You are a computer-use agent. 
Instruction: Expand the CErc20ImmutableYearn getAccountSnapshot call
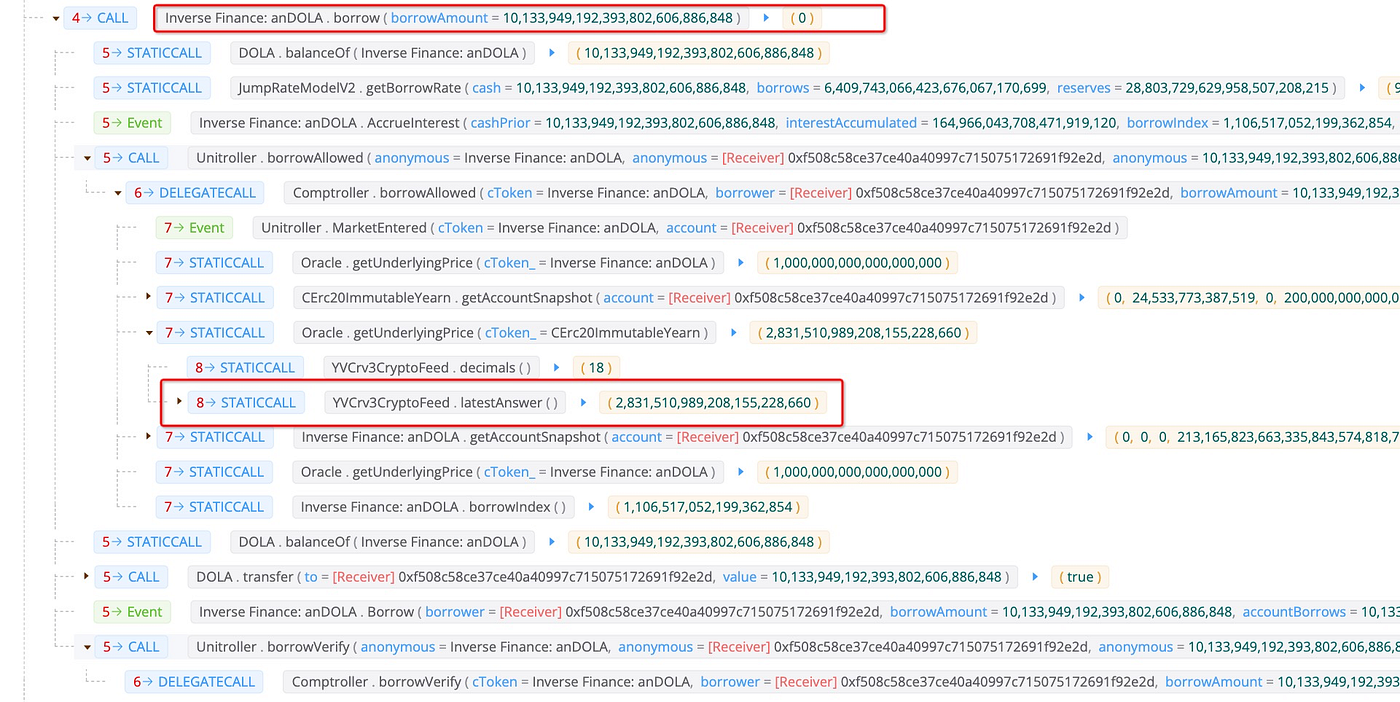click(149, 298)
